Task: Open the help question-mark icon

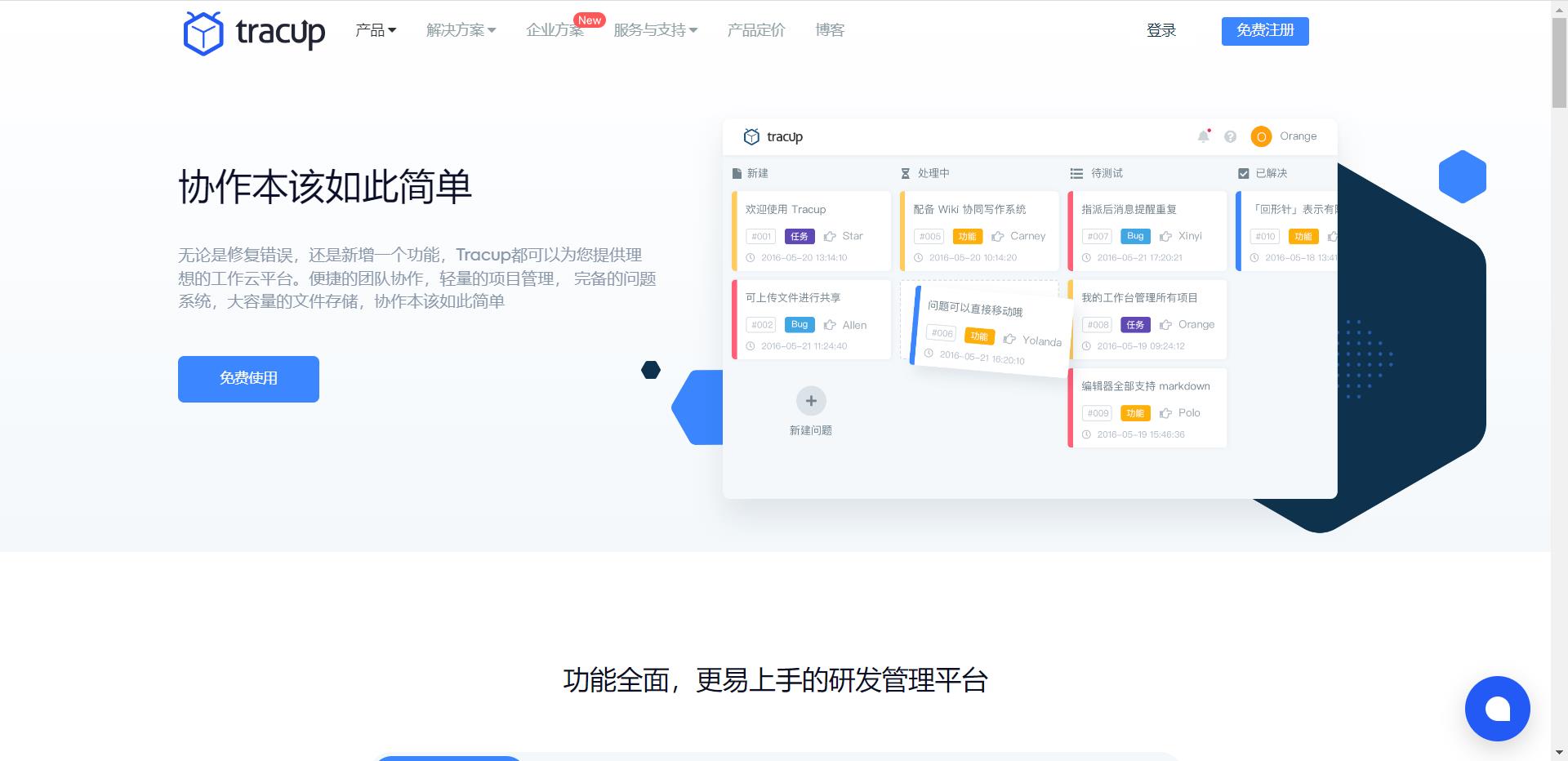Action: point(1230,136)
